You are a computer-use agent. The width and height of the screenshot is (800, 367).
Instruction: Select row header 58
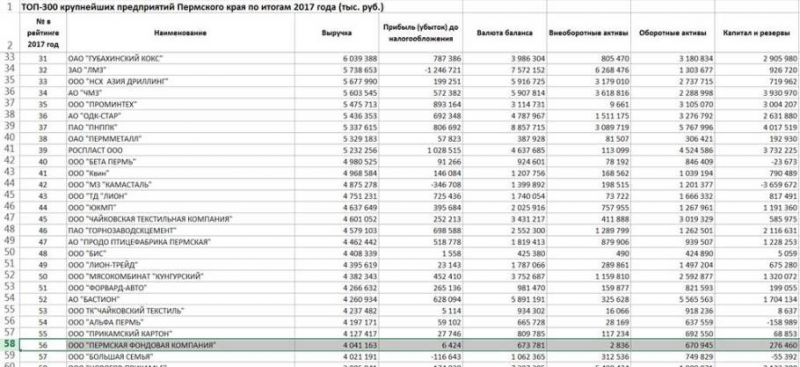click(x=9, y=345)
